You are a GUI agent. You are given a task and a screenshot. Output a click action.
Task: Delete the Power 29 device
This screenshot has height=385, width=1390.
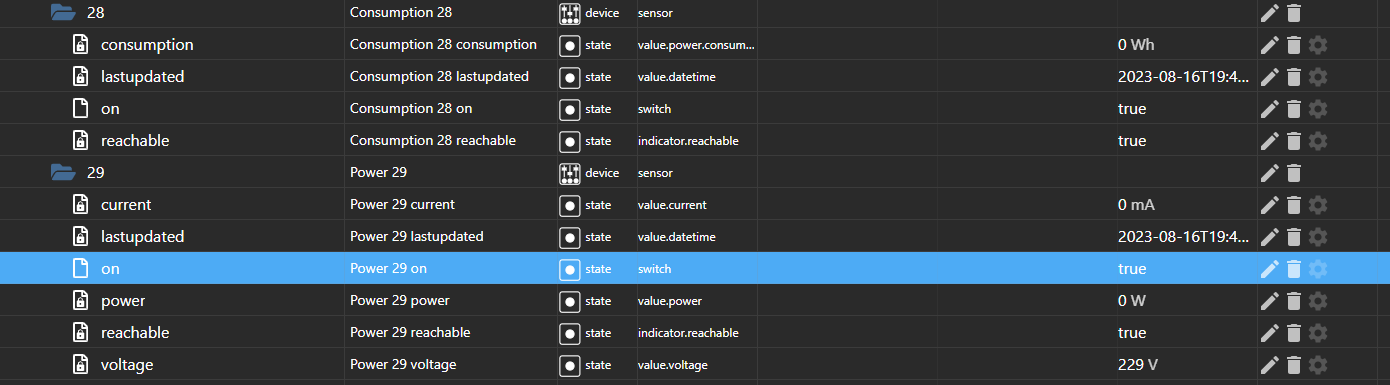1294,173
